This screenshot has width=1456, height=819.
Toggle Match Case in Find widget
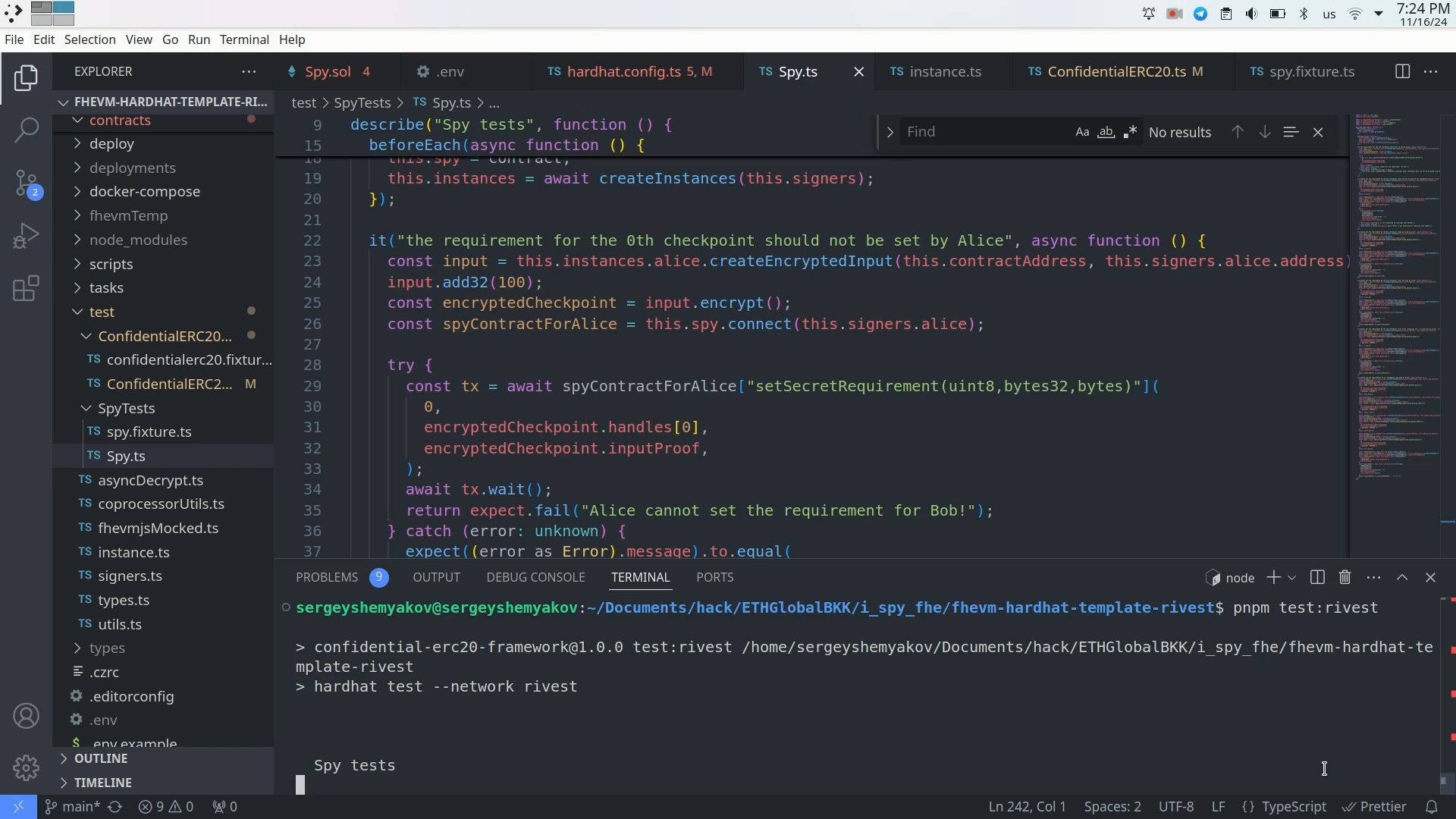pos(1082,132)
